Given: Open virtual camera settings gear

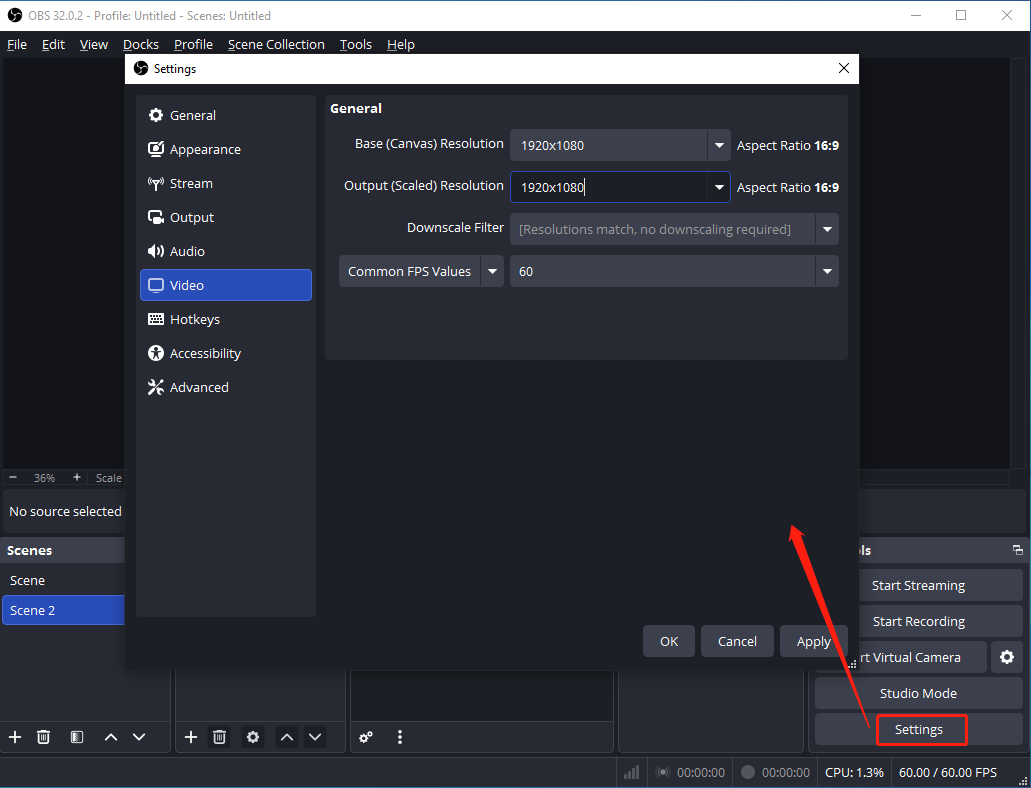Looking at the screenshot, I should 1007,657.
